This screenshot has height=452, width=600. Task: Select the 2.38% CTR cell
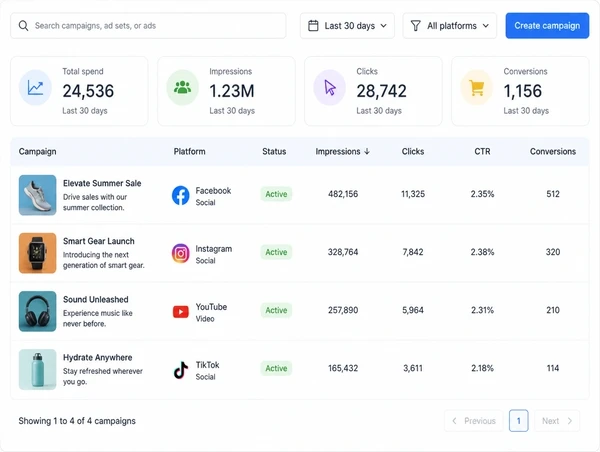click(x=482, y=252)
